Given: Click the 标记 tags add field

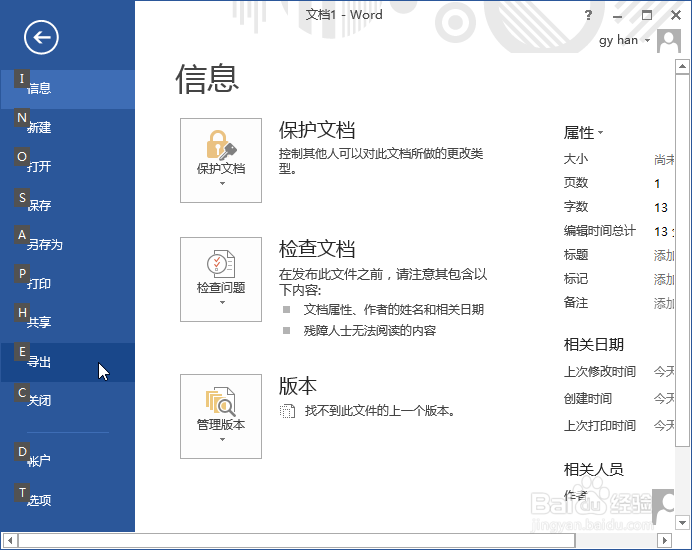Looking at the screenshot, I should tap(664, 279).
